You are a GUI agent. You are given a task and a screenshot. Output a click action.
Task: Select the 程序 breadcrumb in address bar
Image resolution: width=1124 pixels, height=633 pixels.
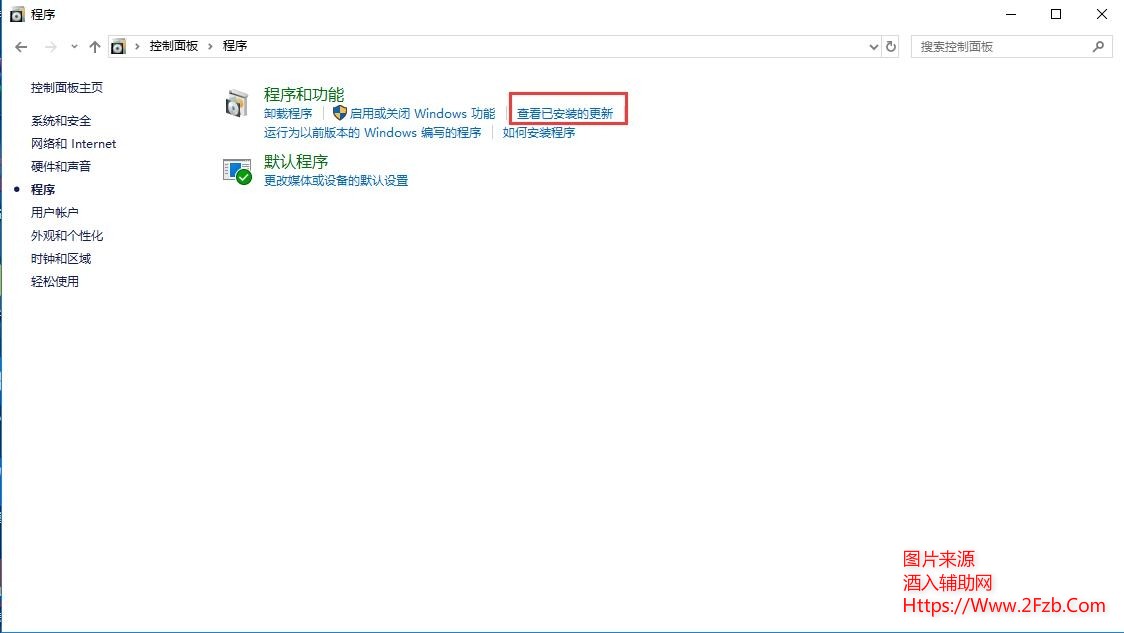click(x=234, y=46)
